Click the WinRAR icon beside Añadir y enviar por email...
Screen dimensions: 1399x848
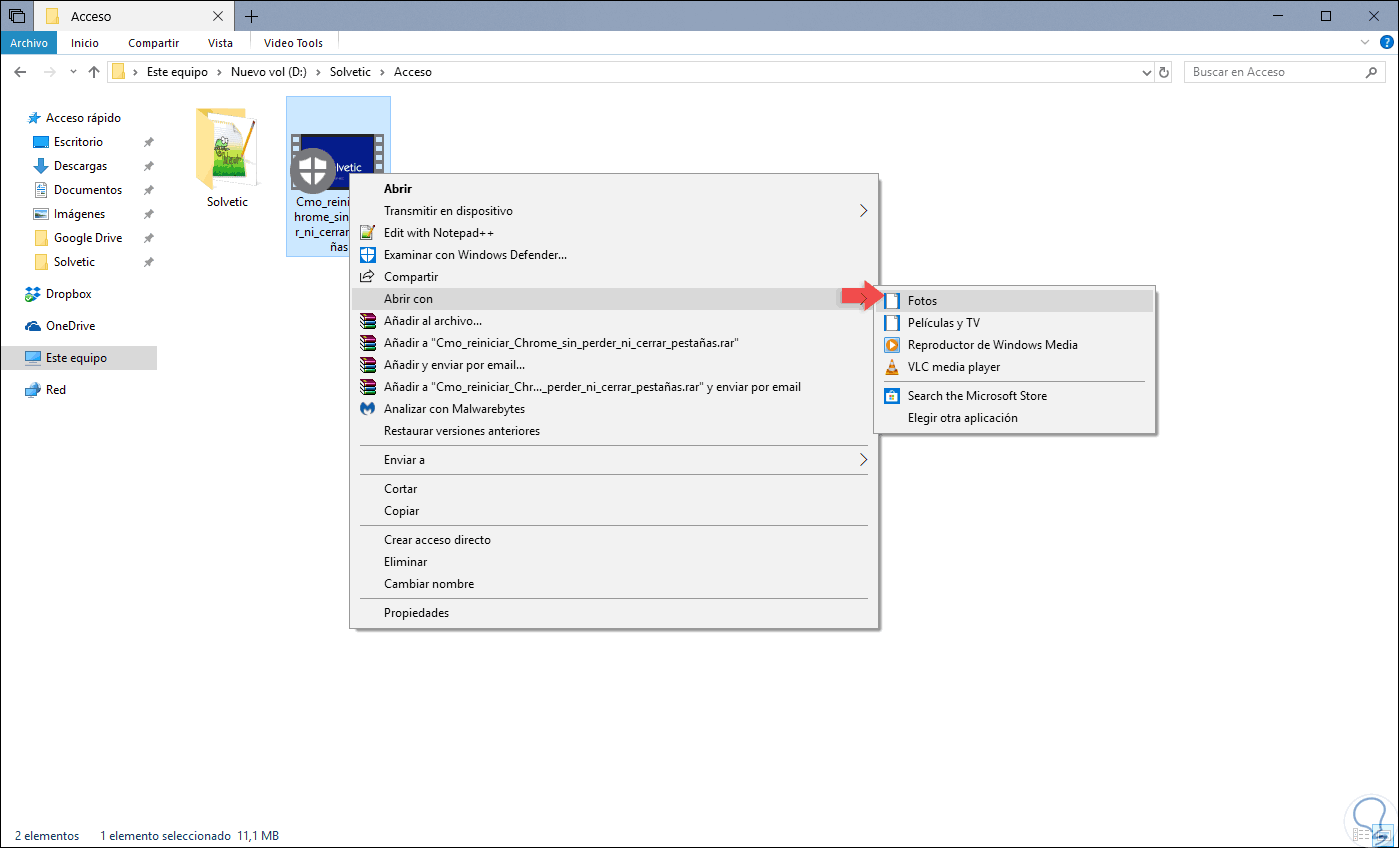[366, 365]
